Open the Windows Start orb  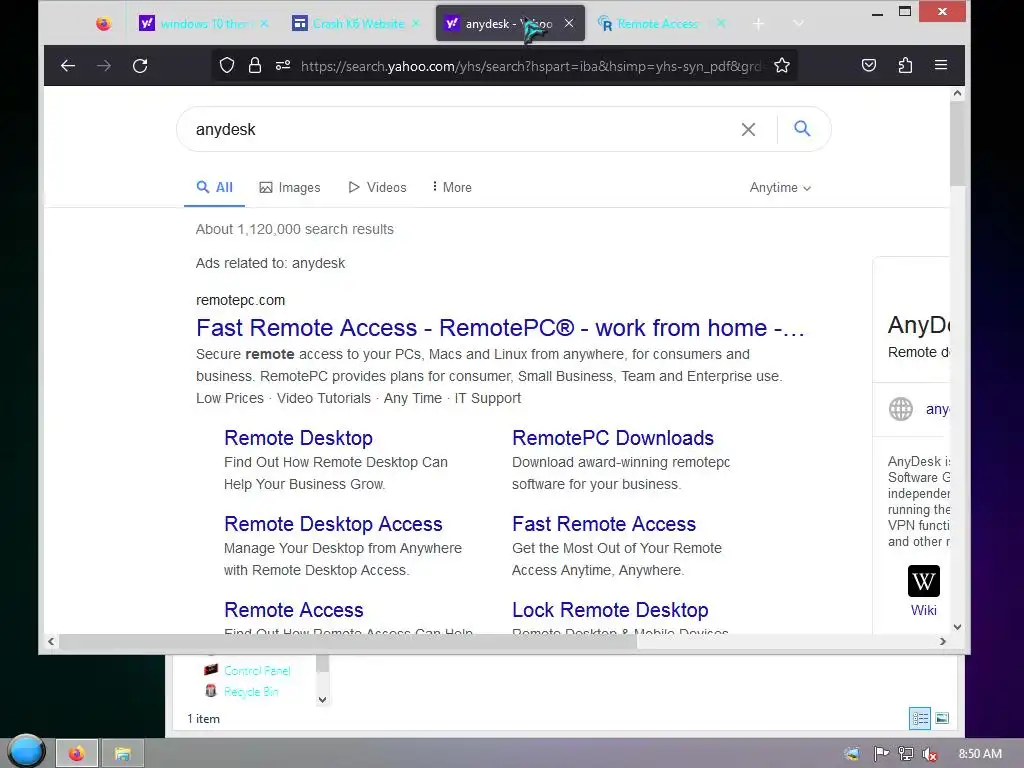coord(26,750)
